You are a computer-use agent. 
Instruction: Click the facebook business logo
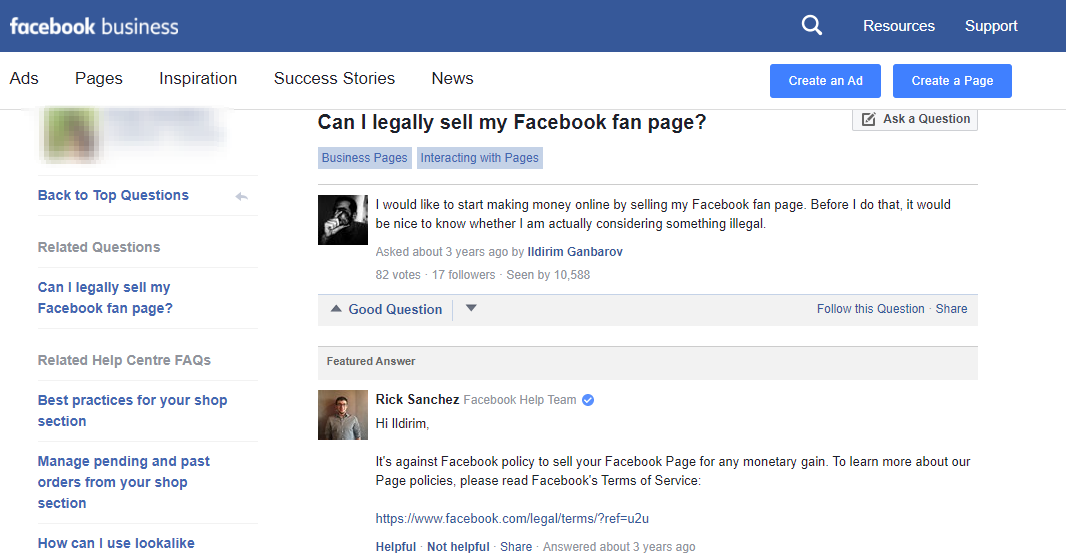click(94, 27)
